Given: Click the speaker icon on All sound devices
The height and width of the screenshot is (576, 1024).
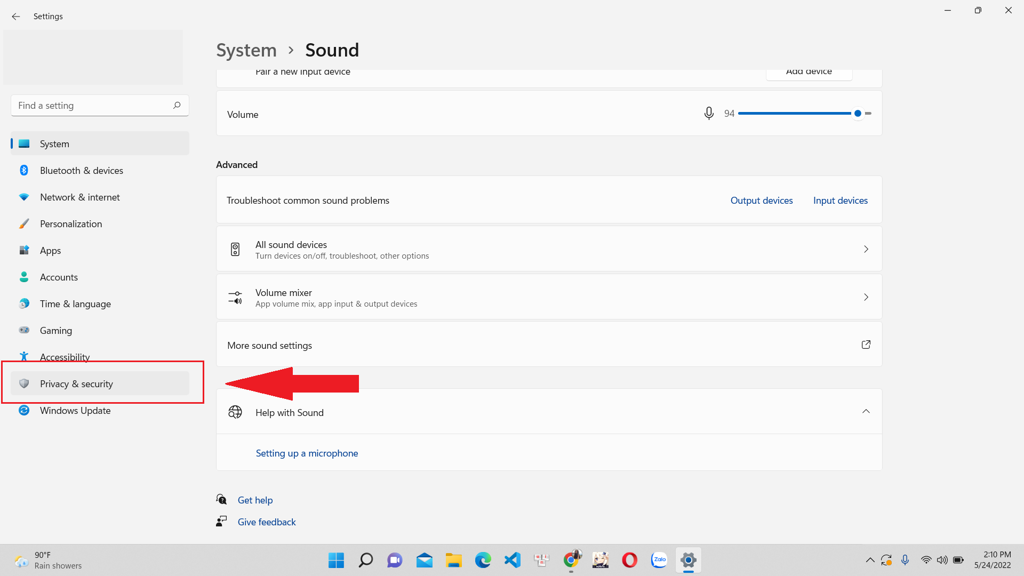Looking at the screenshot, I should click(x=235, y=249).
